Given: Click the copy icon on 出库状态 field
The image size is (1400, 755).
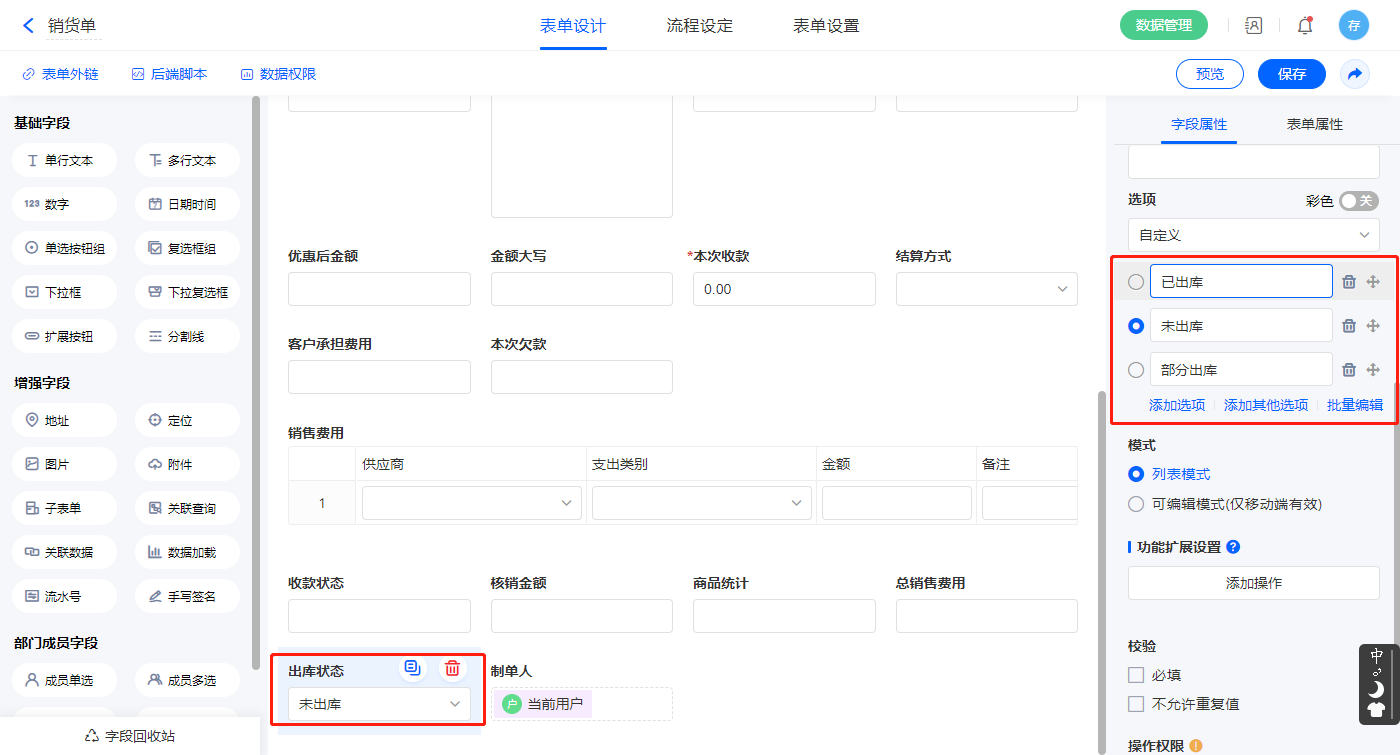Looking at the screenshot, I should tap(412, 669).
